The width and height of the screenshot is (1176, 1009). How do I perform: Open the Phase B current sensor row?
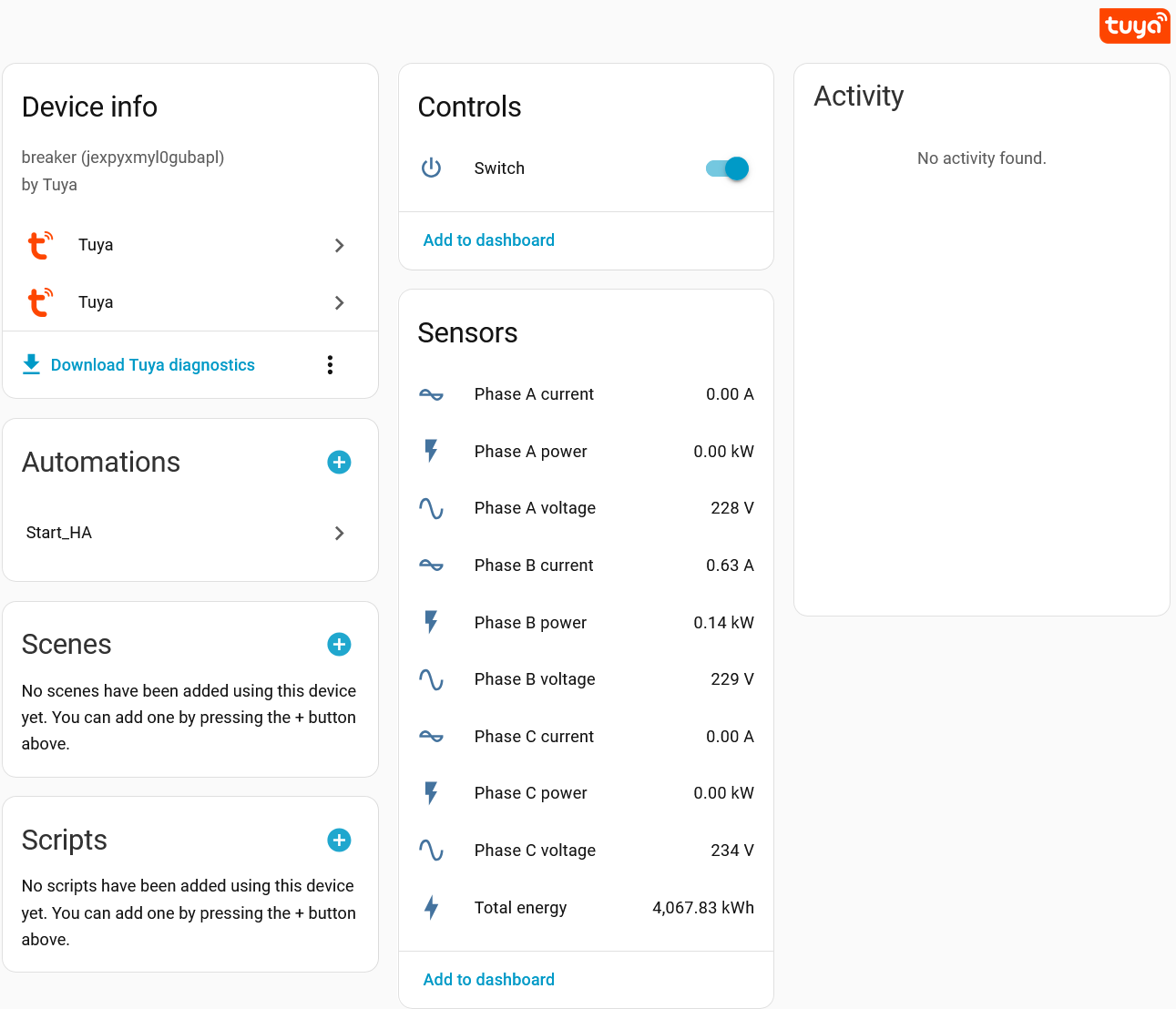click(x=534, y=566)
